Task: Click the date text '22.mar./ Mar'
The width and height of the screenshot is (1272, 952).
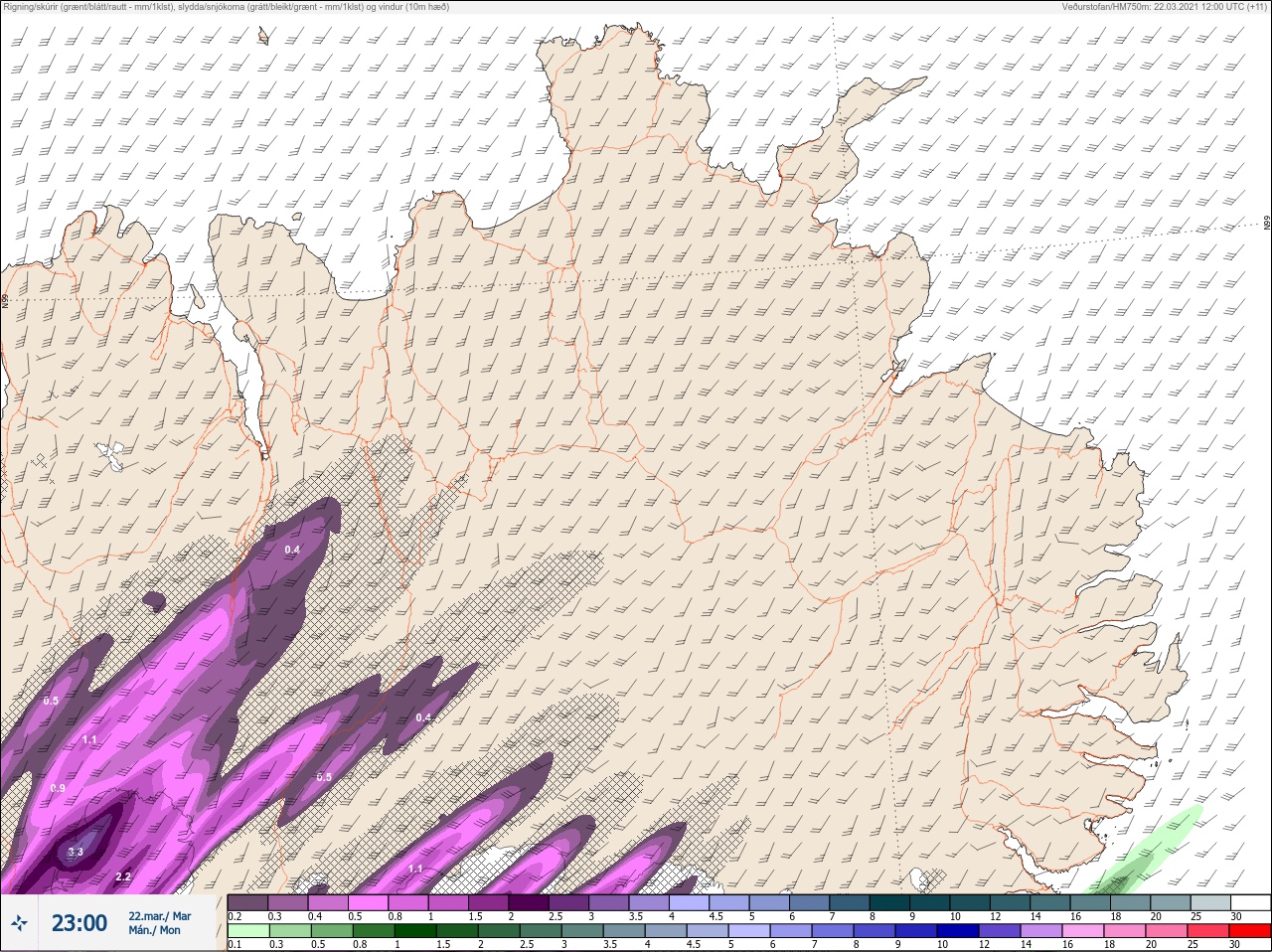Action: pos(160,916)
